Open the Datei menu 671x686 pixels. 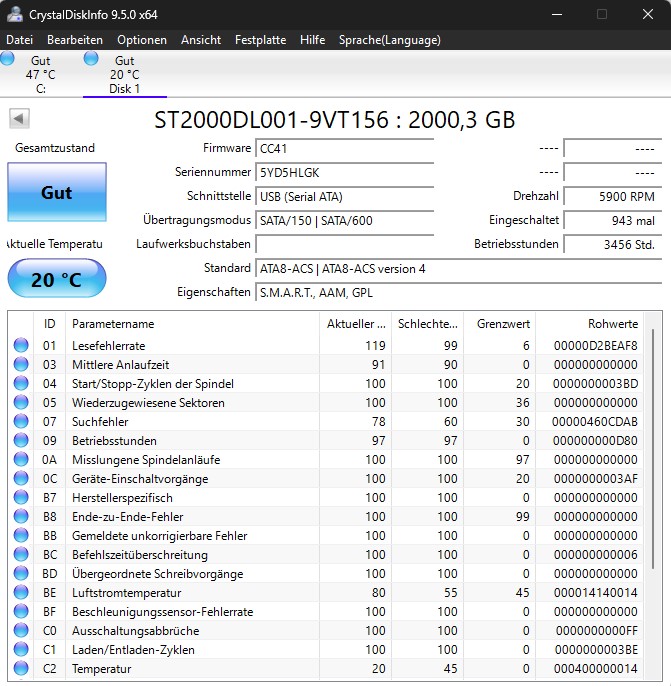click(20, 40)
